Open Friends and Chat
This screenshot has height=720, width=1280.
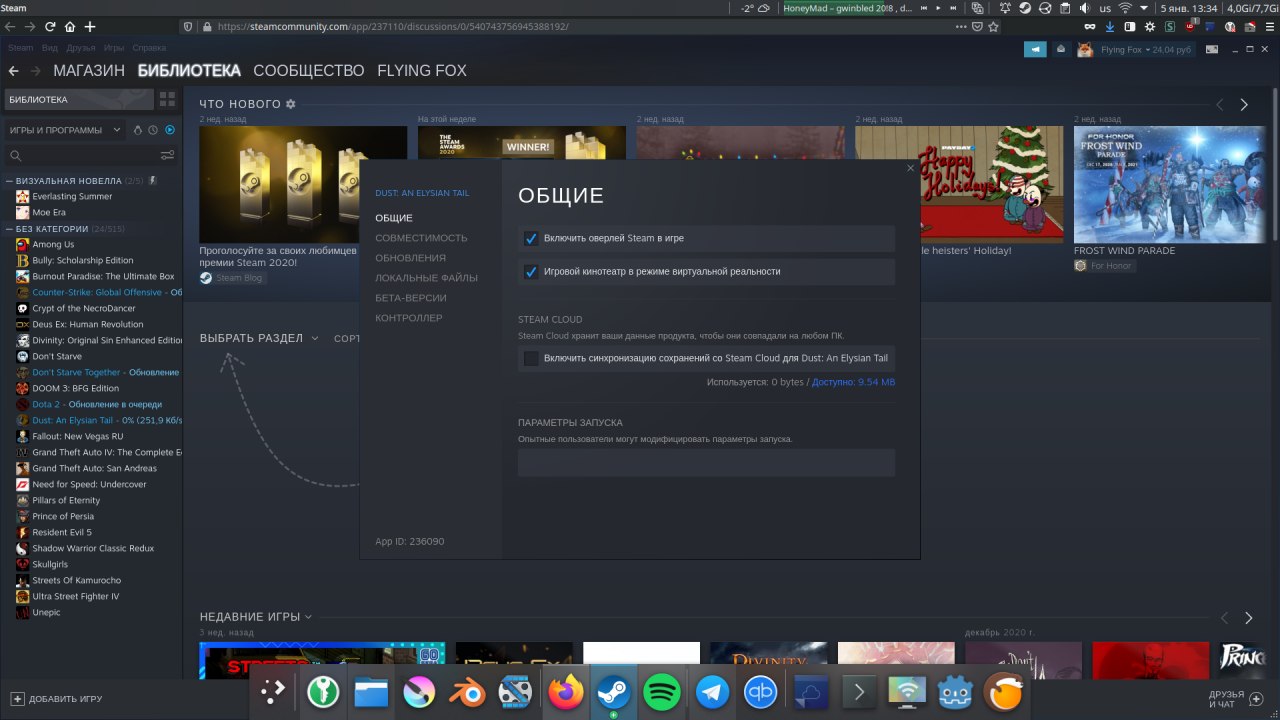click(1236, 699)
